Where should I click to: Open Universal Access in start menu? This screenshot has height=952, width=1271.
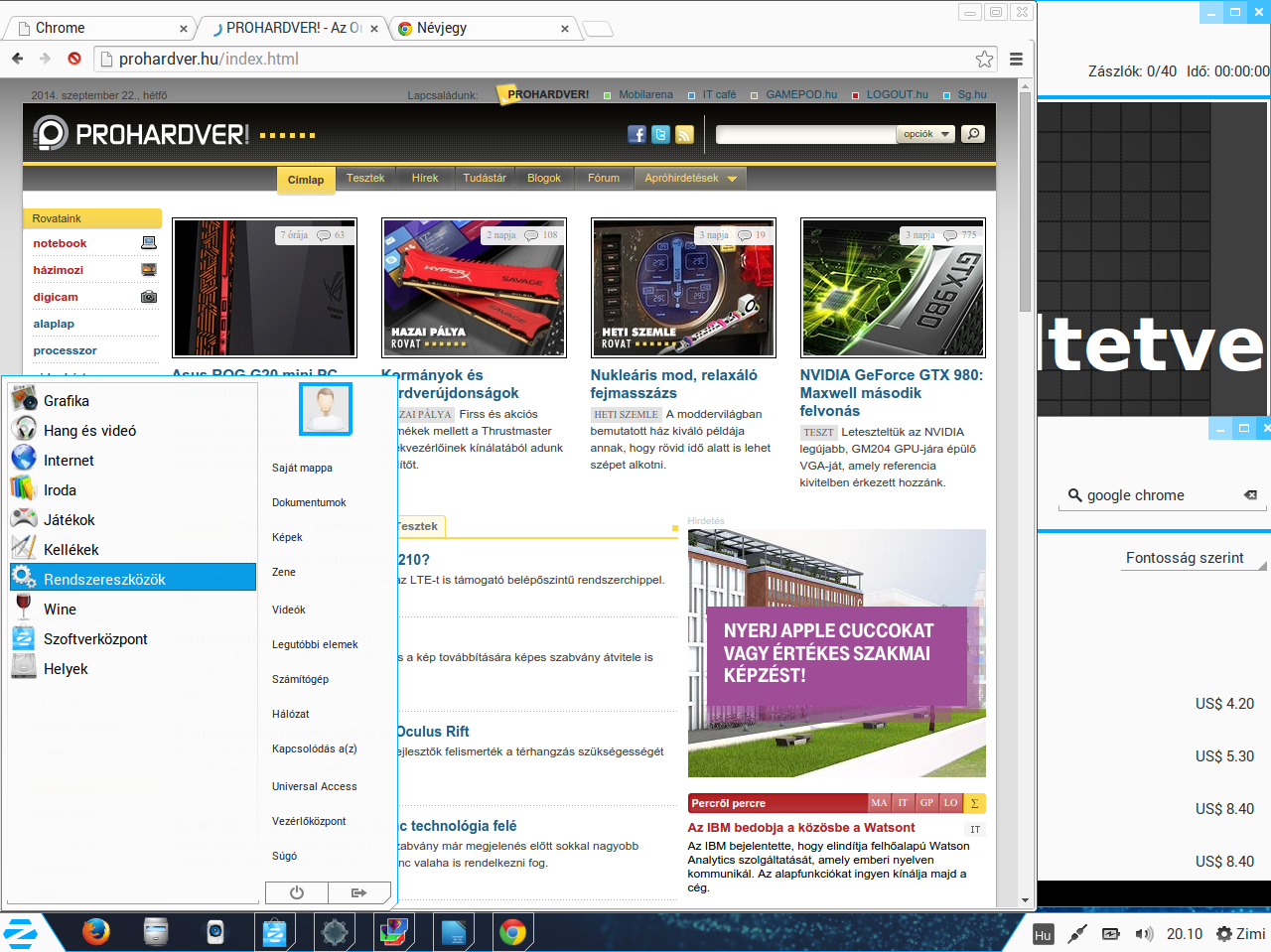coord(314,786)
